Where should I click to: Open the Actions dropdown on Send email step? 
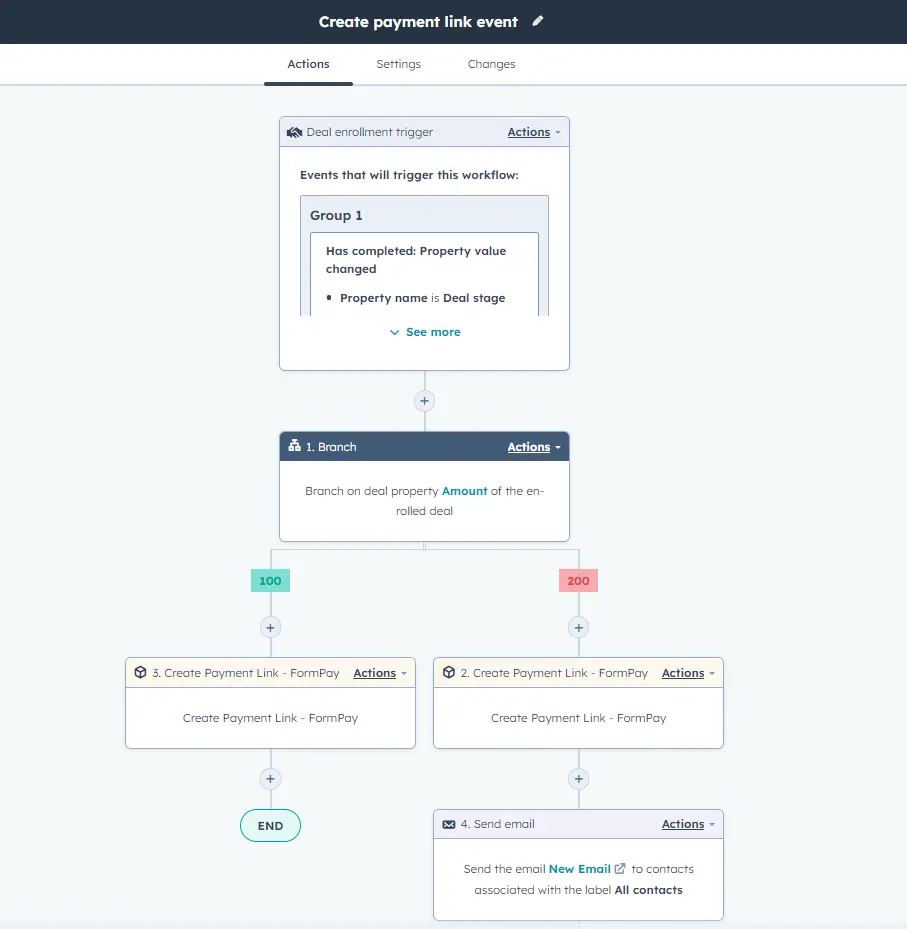[x=683, y=823]
